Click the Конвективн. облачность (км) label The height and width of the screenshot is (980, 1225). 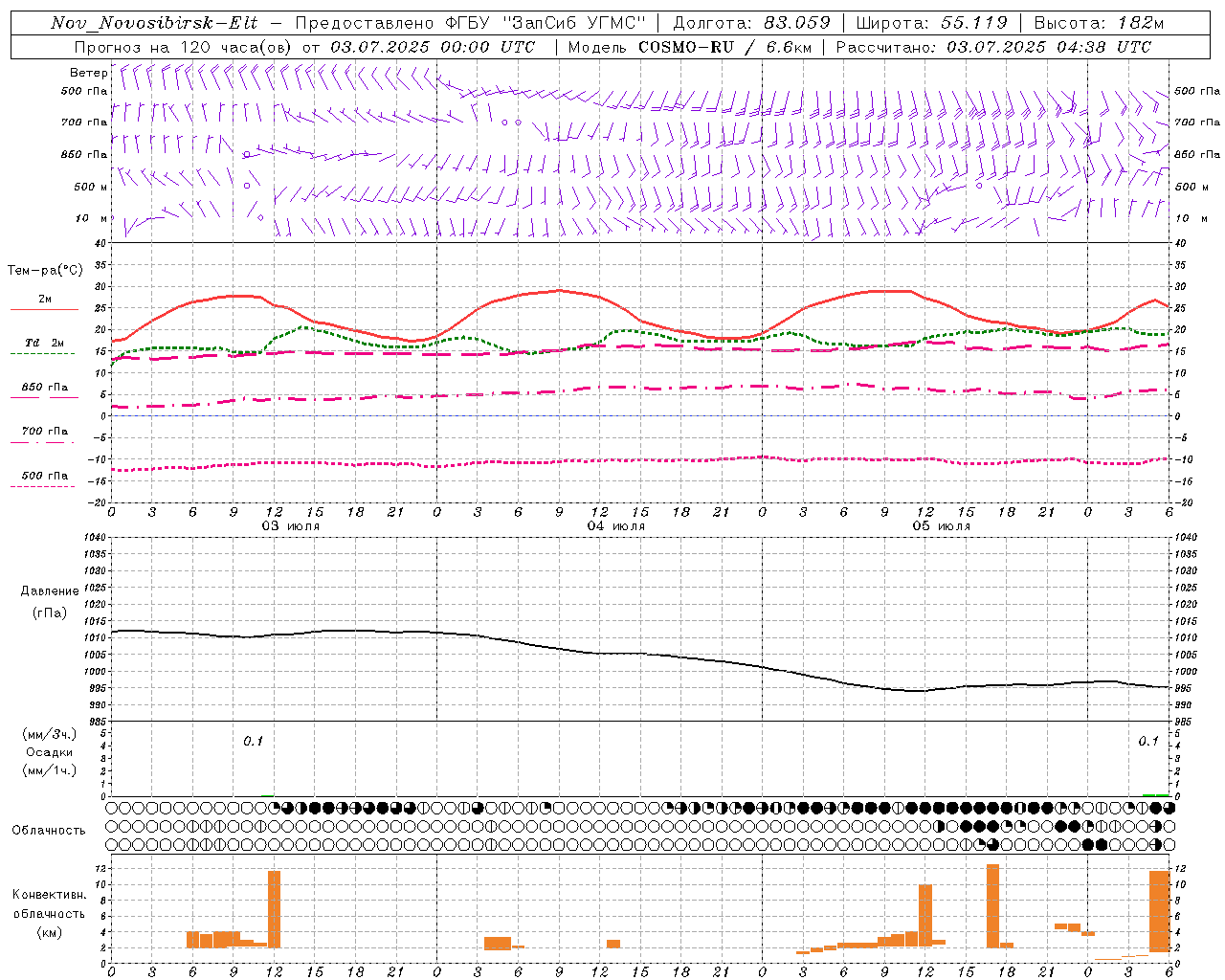49,913
